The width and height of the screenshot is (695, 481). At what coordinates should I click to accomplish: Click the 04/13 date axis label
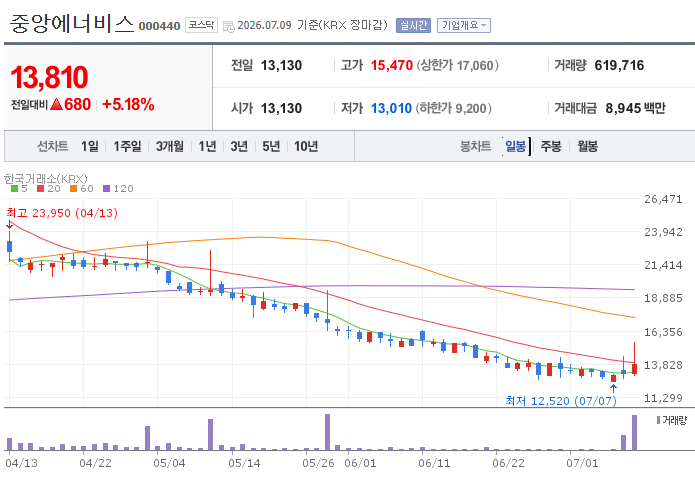[x=22, y=463]
